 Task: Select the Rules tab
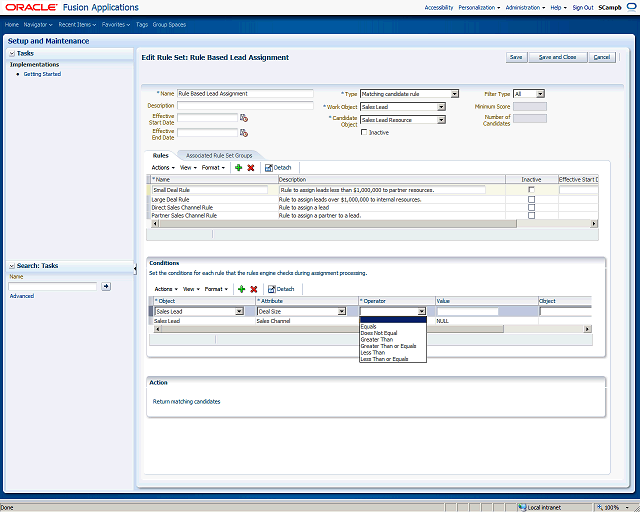pyautogui.click(x=160, y=156)
